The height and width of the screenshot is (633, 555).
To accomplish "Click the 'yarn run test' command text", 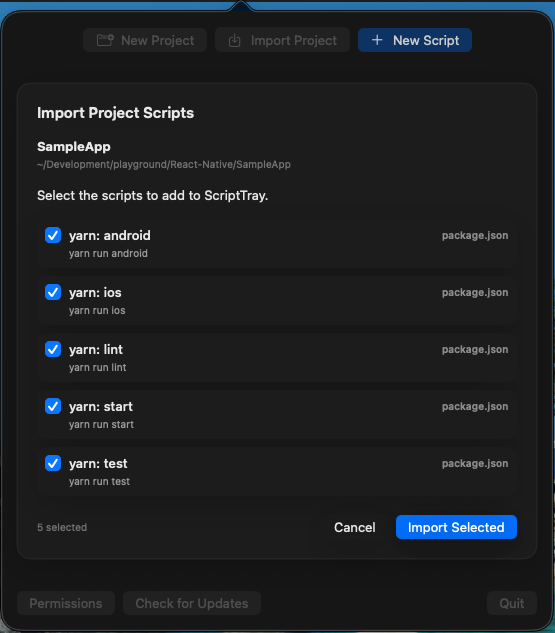I will tap(99, 481).
